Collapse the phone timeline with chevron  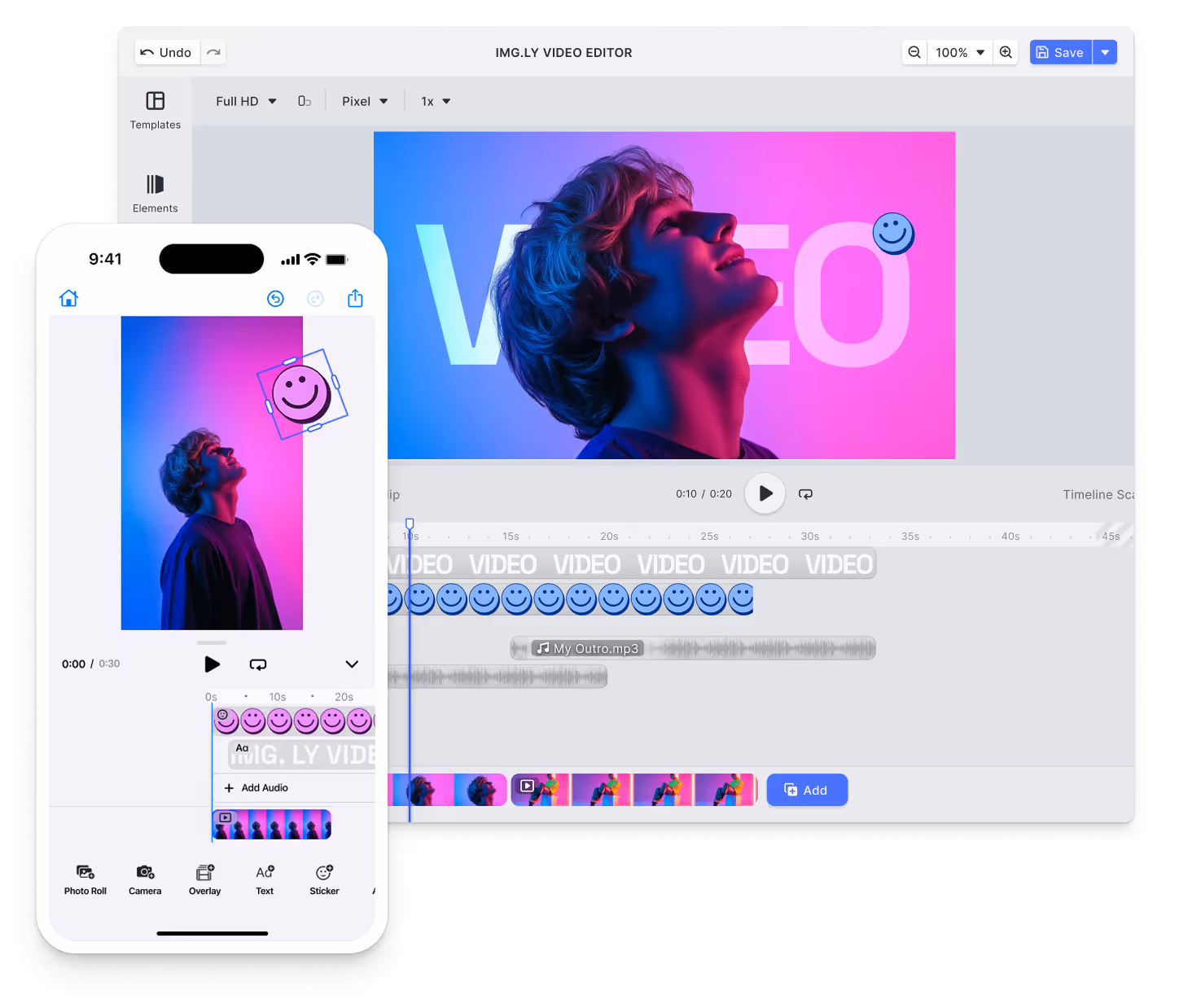click(352, 664)
